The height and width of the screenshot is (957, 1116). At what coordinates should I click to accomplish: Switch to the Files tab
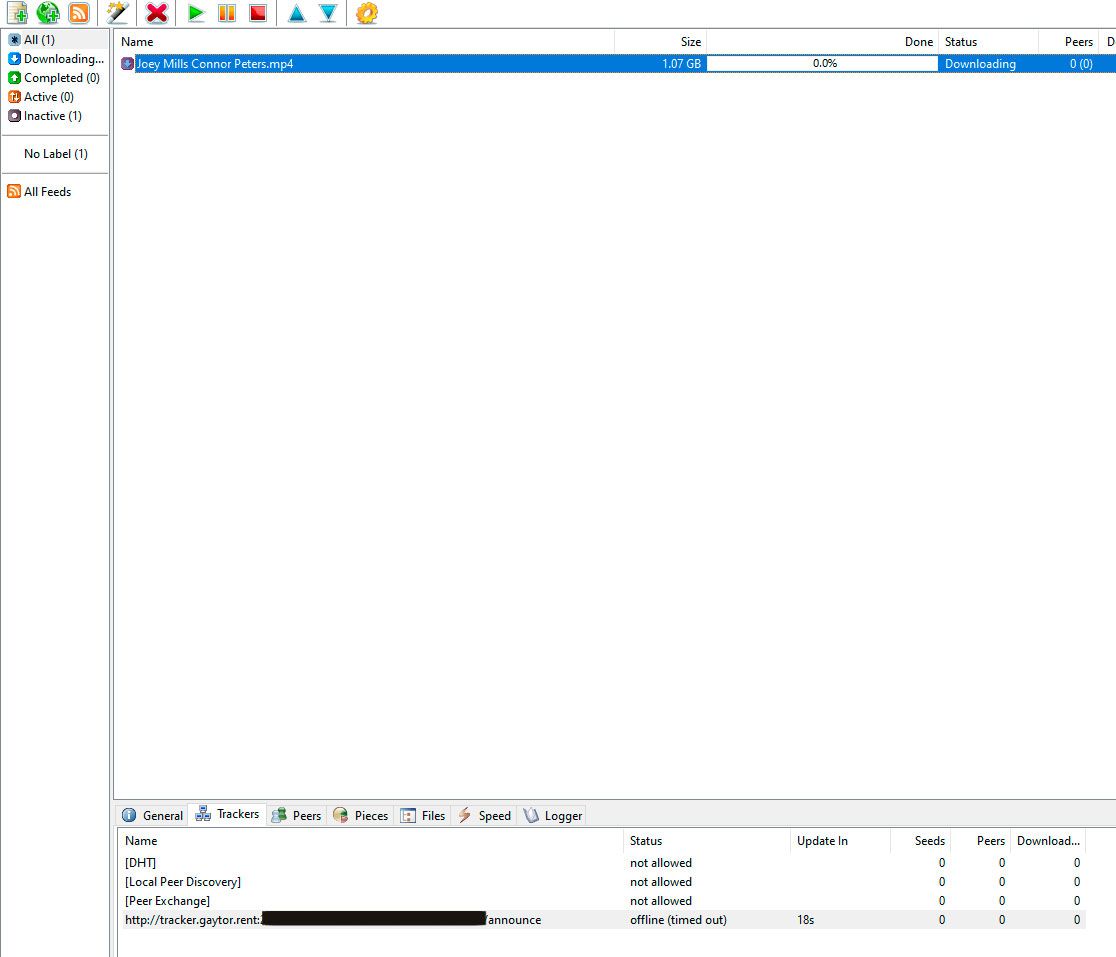click(423, 815)
